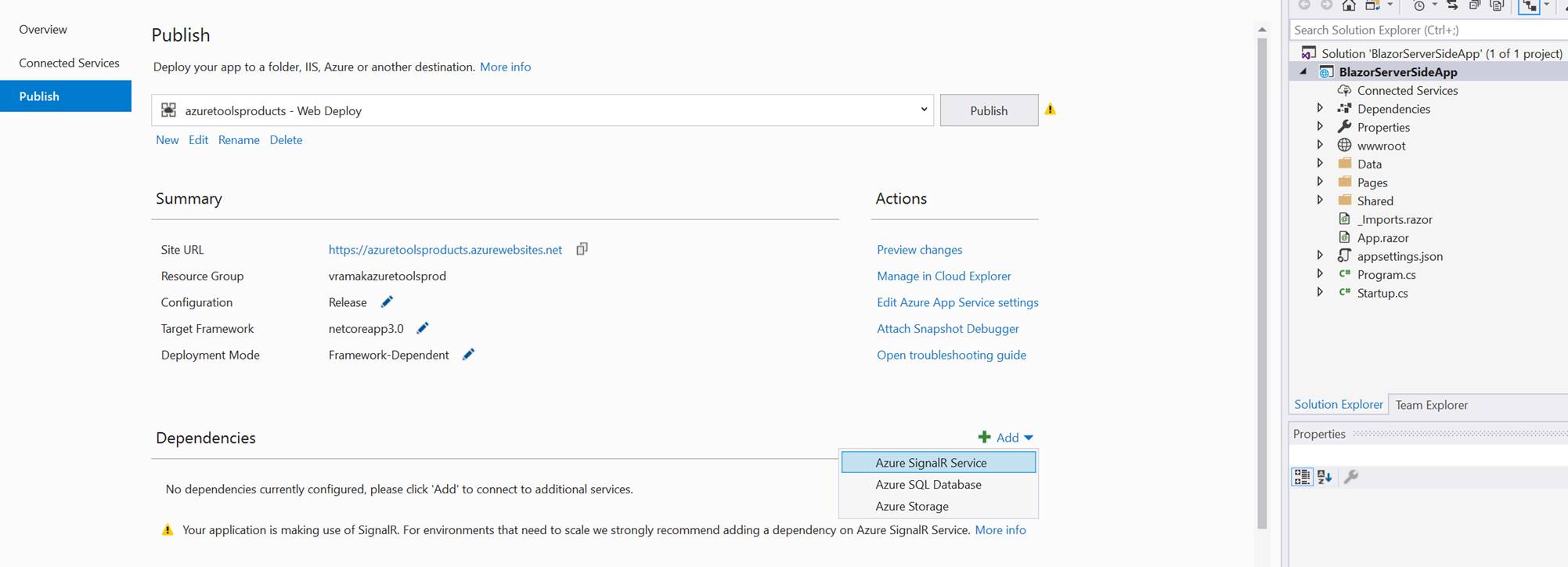This screenshot has height=567, width=1568.
Task: Click the Solution Explorer Forward arrow icon
Action: point(1326,5)
